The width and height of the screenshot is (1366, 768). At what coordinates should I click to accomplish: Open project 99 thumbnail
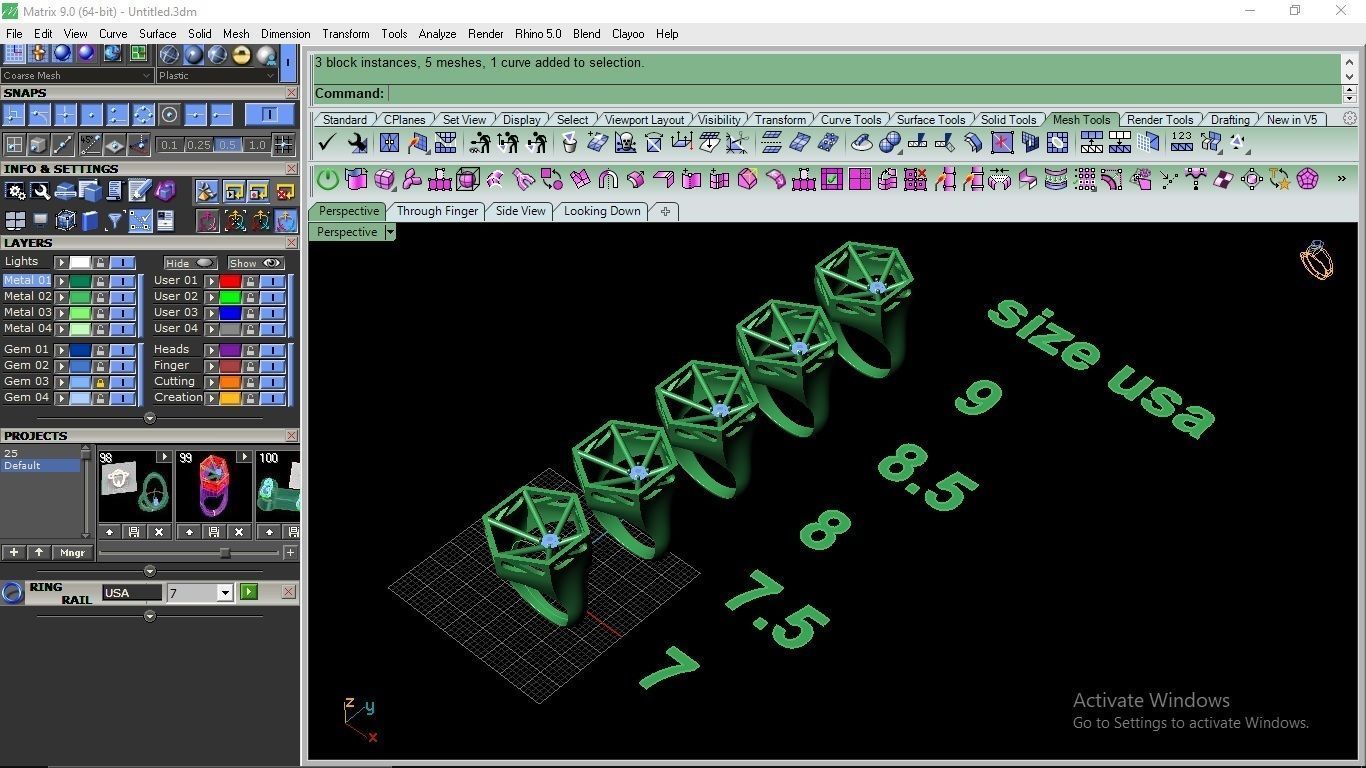coord(213,487)
